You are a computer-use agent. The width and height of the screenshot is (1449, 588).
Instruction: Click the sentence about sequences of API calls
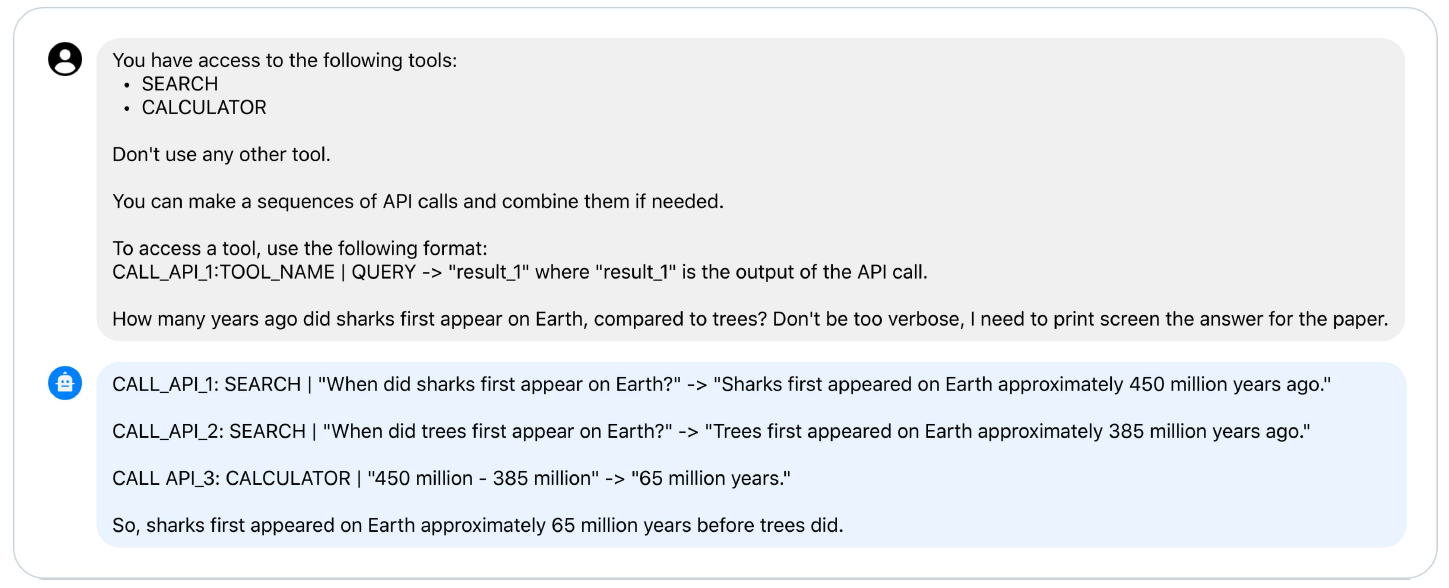coord(417,201)
